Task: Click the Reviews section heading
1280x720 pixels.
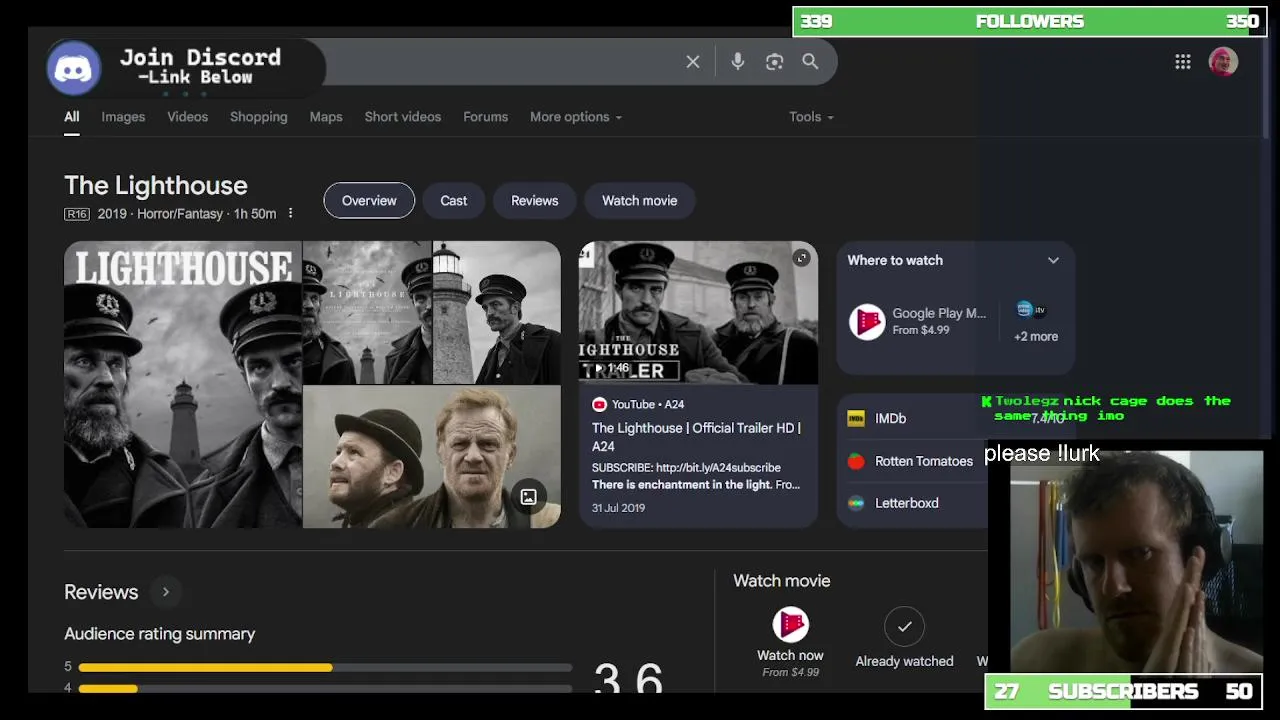Action: [101, 592]
